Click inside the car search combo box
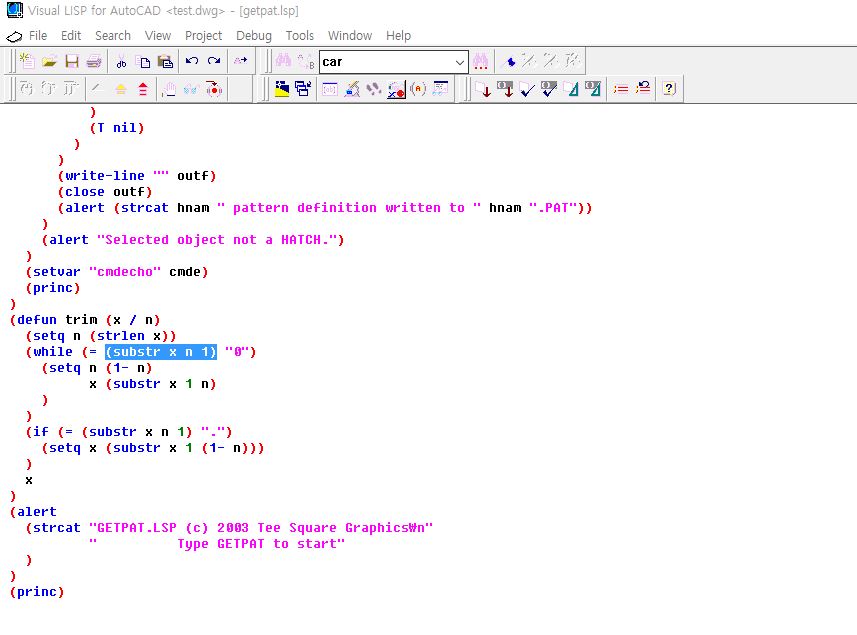Screen dimensions: 857x635 pos(390,61)
